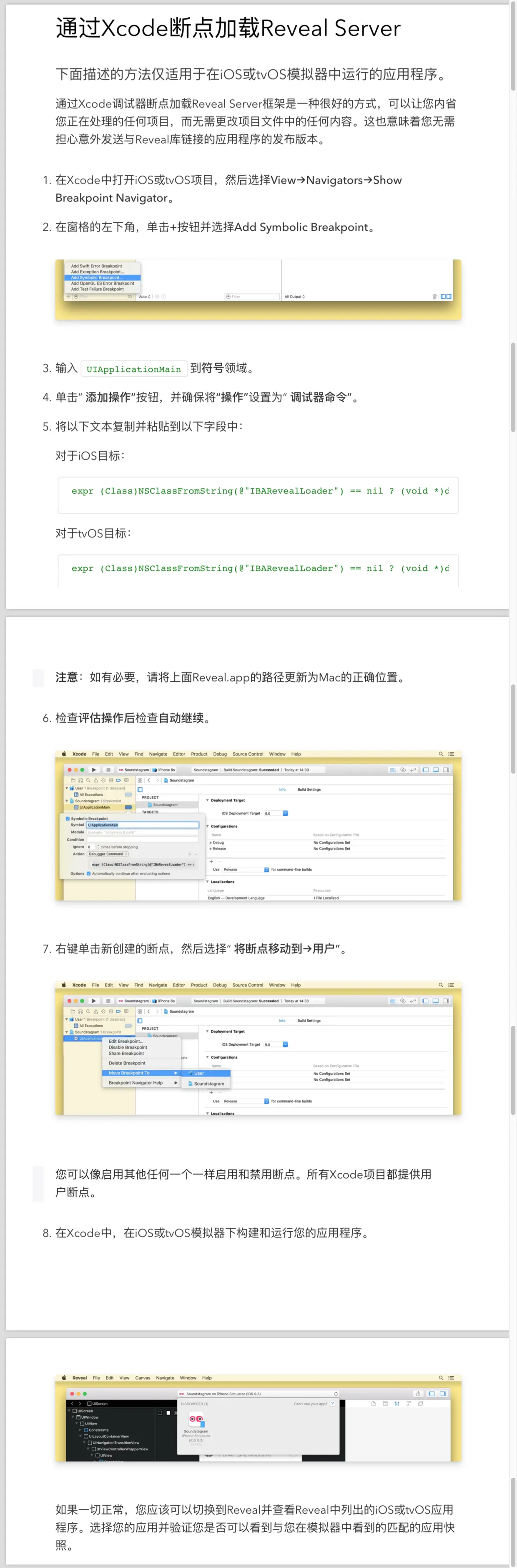
Task: Click the Stop button in step 6 Xcode toolbar
Action: (x=108, y=769)
